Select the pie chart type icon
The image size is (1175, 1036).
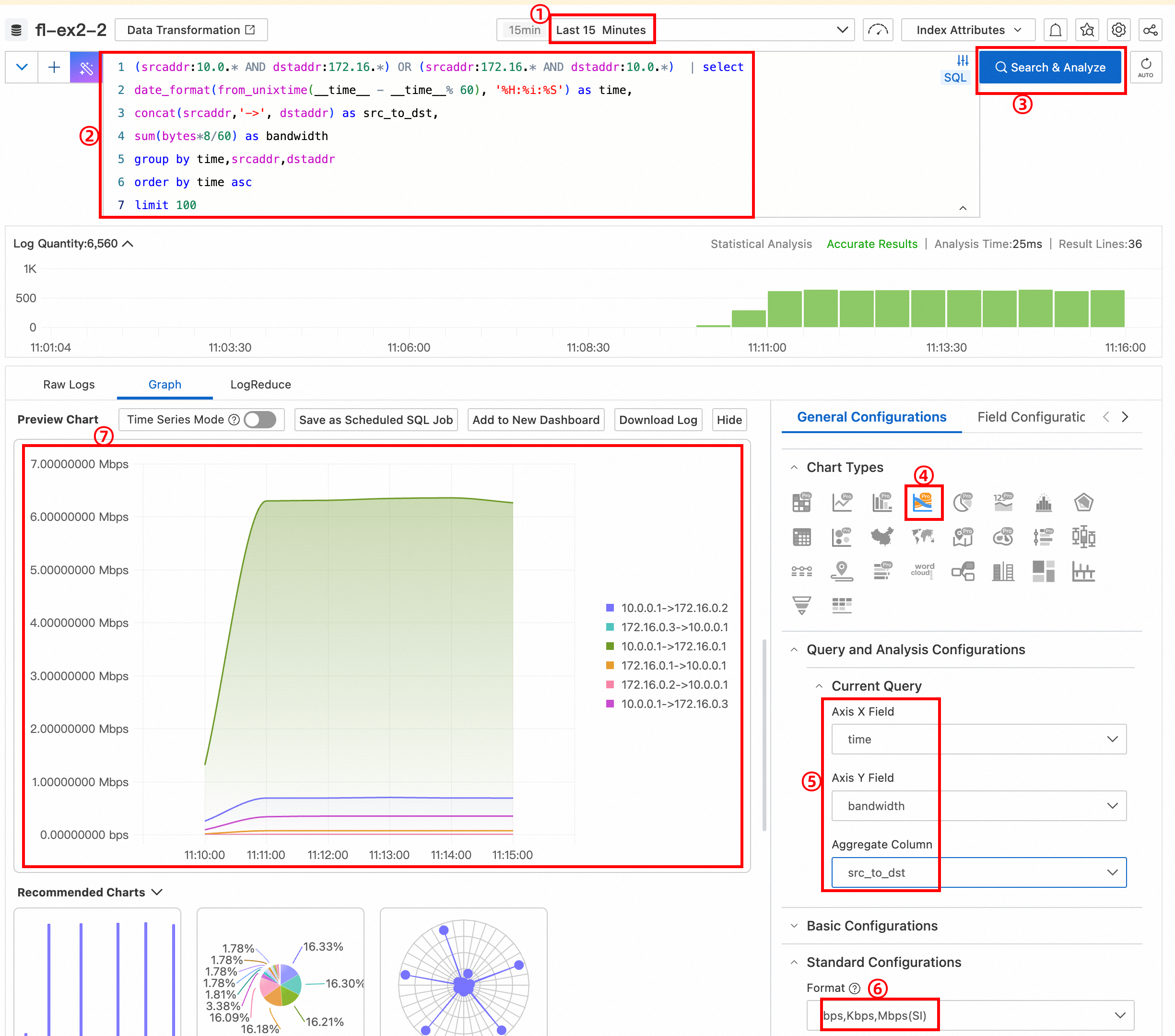(x=963, y=503)
